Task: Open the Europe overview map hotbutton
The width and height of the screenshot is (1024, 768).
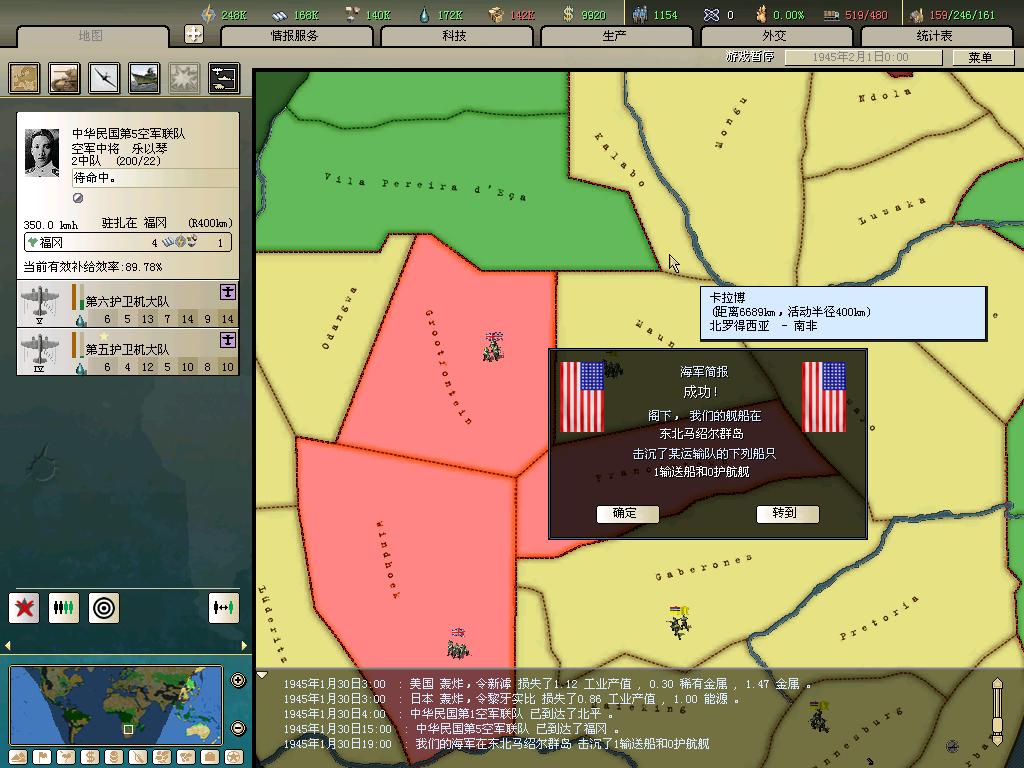Action: [x=24, y=78]
